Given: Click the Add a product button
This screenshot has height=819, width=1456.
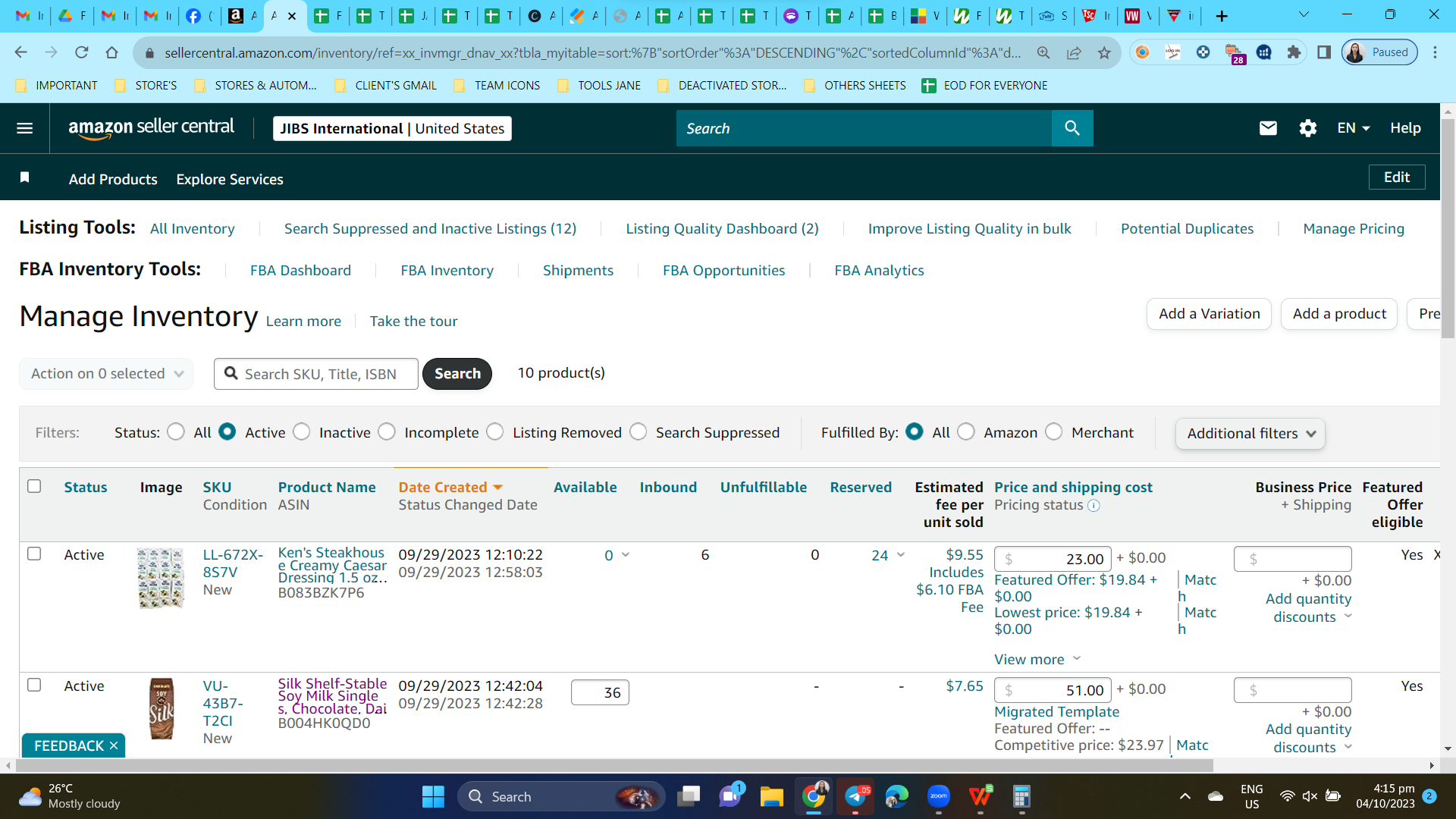Looking at the screenshot, I should 1339,314.
